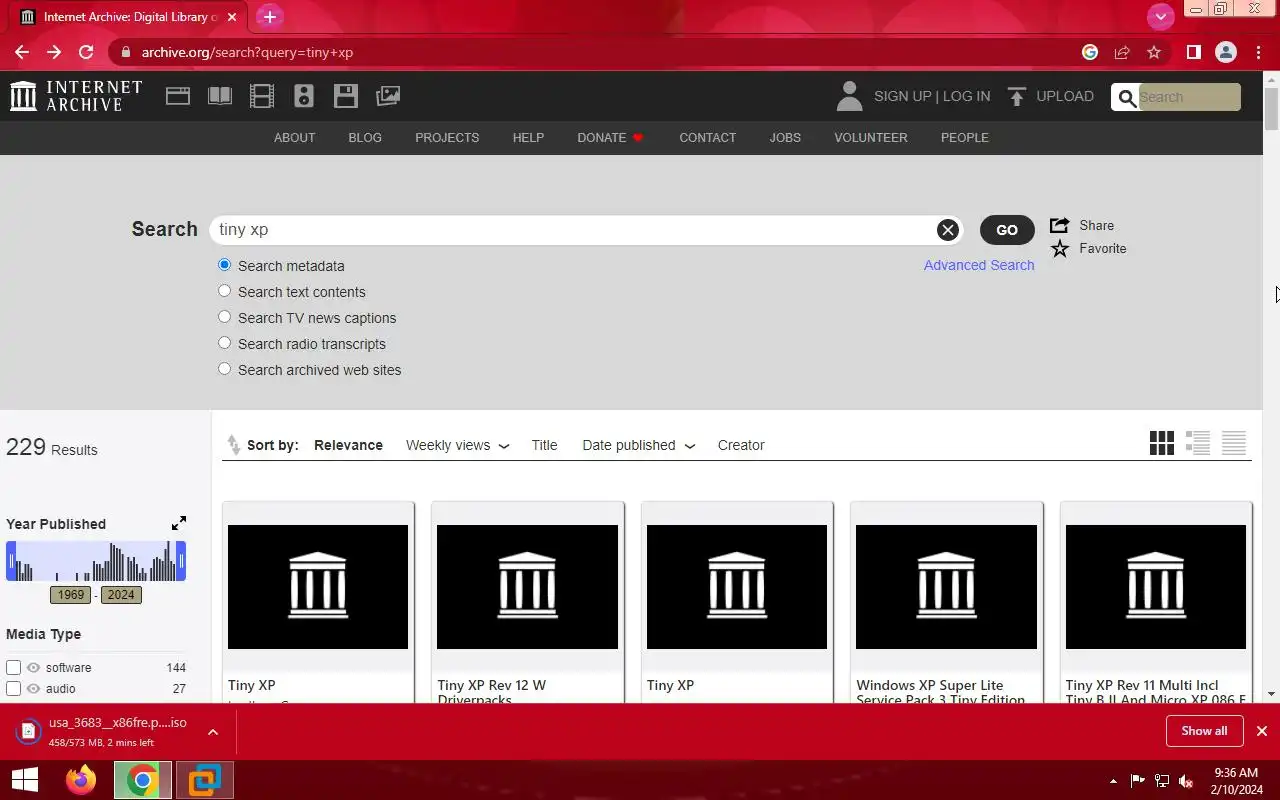Screen dimensions: 1280x800
Task: Select Search metadata radio button
Action: (x=224, y=265)
